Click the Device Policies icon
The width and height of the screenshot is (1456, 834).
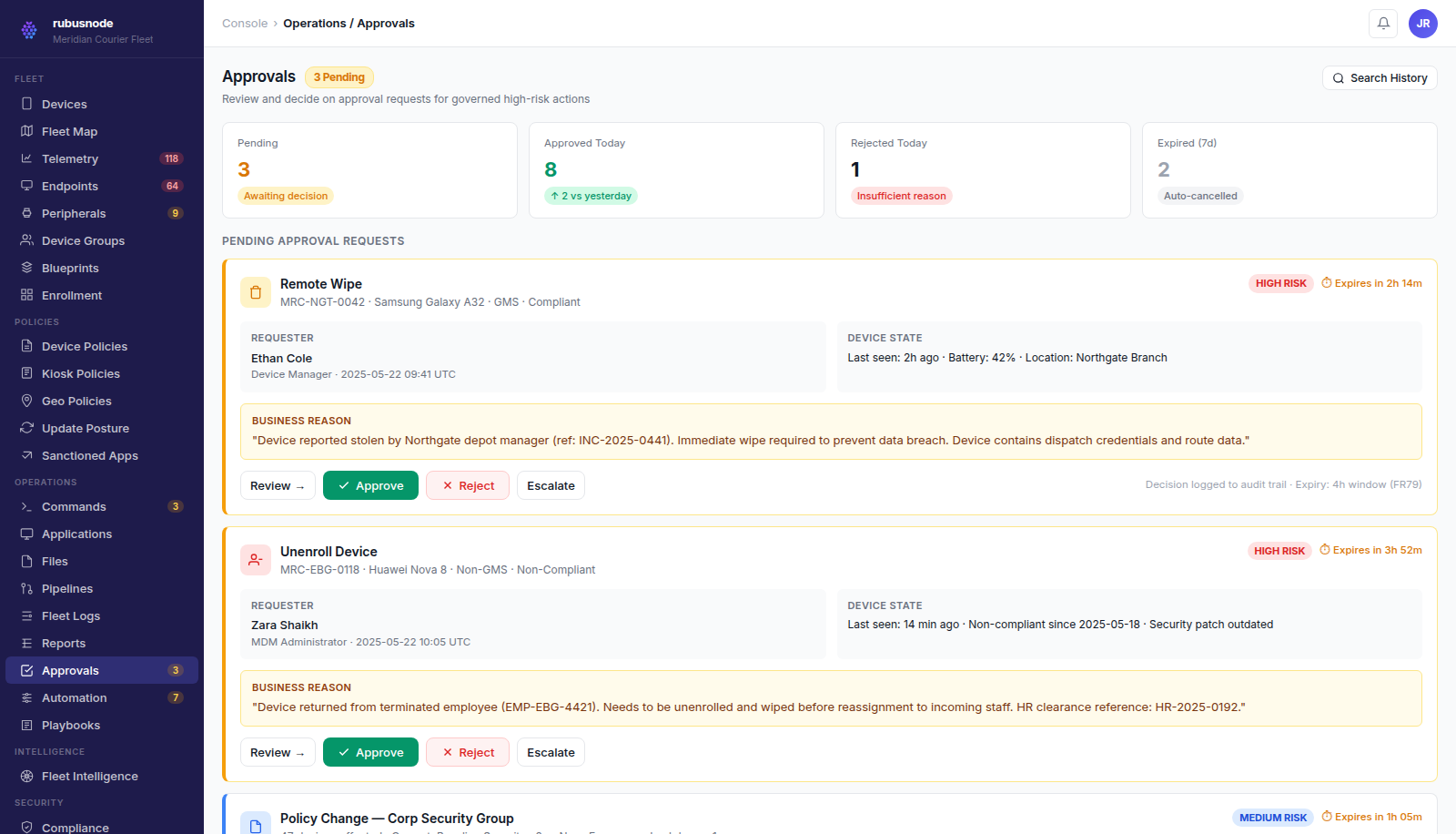(26, 346)
